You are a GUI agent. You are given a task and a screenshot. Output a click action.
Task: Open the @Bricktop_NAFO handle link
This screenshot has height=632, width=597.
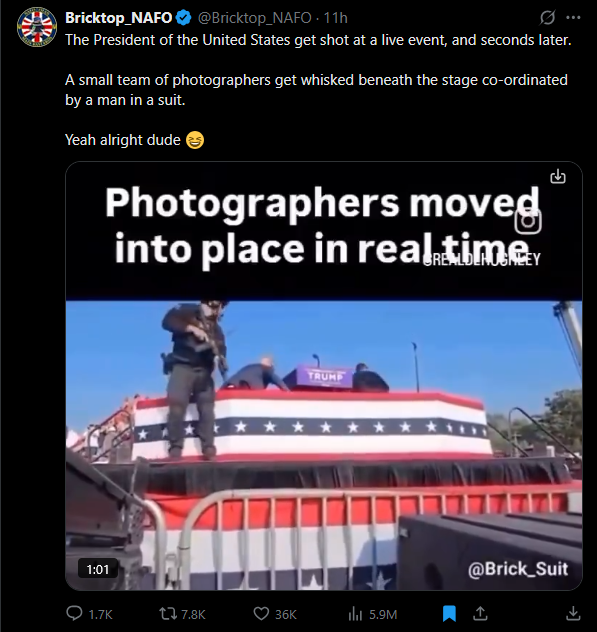coord(255,18)
